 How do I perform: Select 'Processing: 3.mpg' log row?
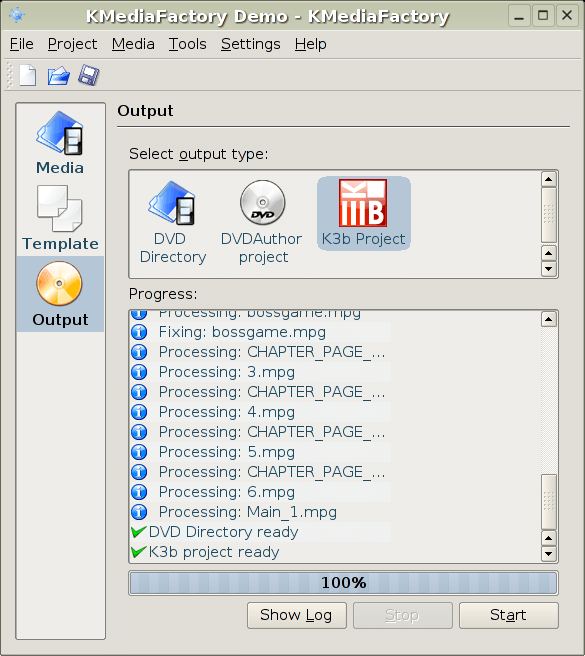tap(260, 372)
